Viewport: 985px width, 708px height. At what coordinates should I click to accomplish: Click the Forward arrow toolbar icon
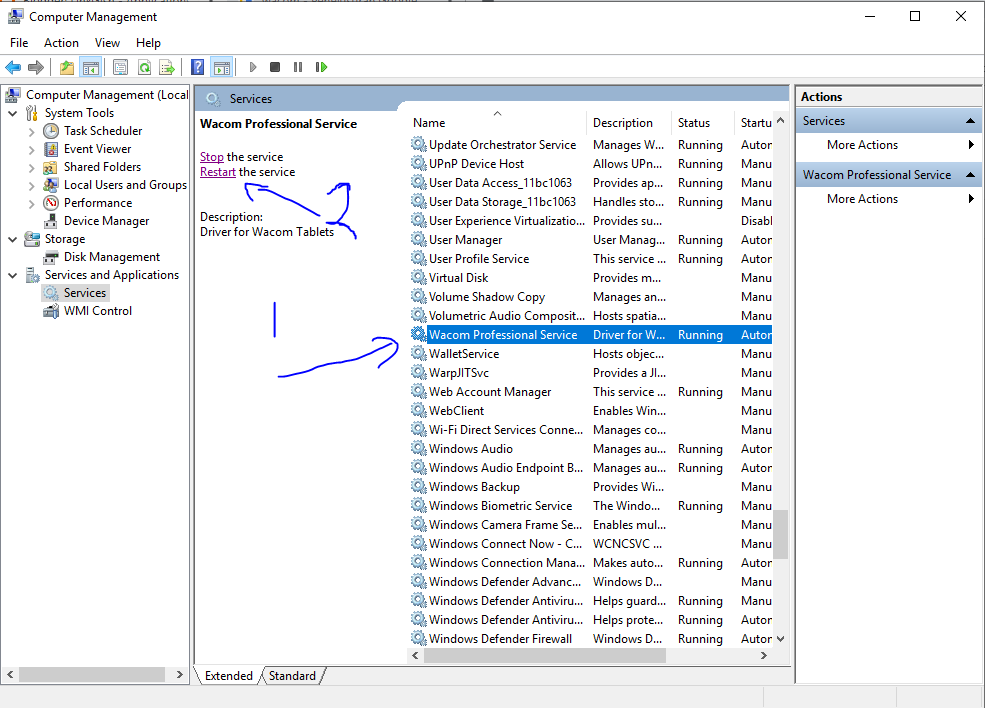coord(36,67)
